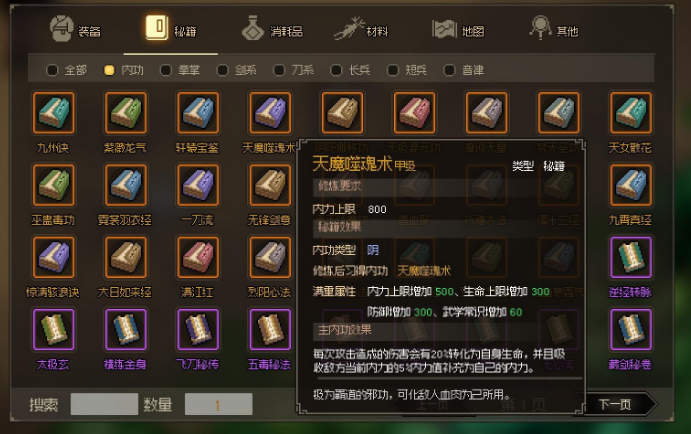Switch to the 装备 tab
Screen dimensions: 691x434
click(x=75, y=29)
